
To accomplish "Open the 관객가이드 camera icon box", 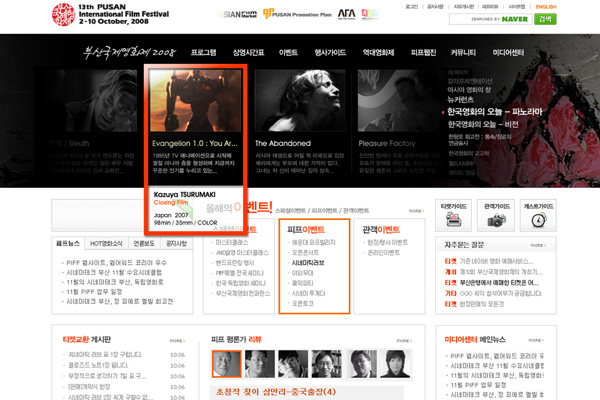I will pos(497,215).
